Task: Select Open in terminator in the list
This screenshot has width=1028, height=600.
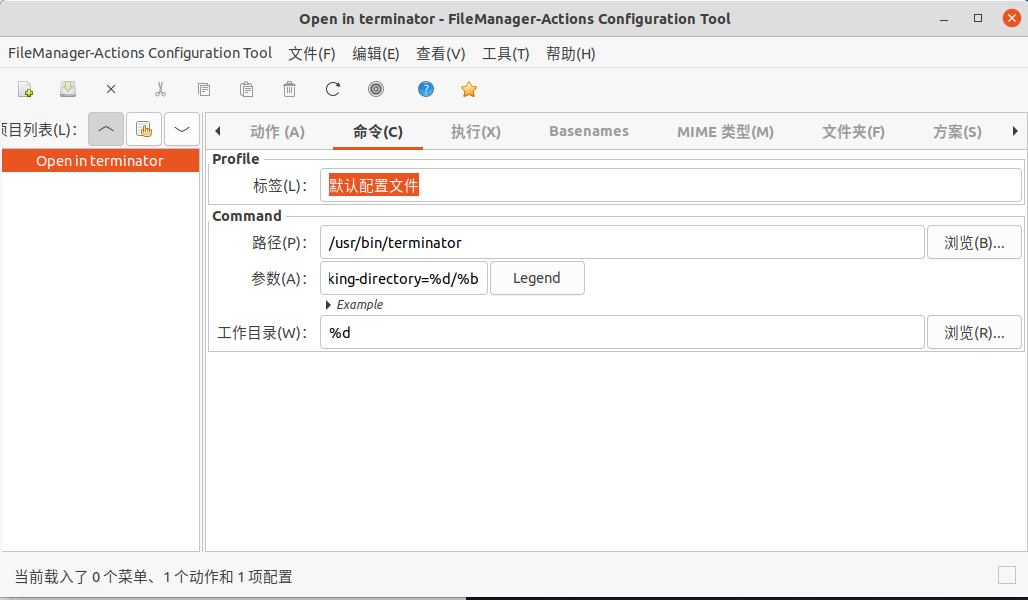Action: coord(100,161)
